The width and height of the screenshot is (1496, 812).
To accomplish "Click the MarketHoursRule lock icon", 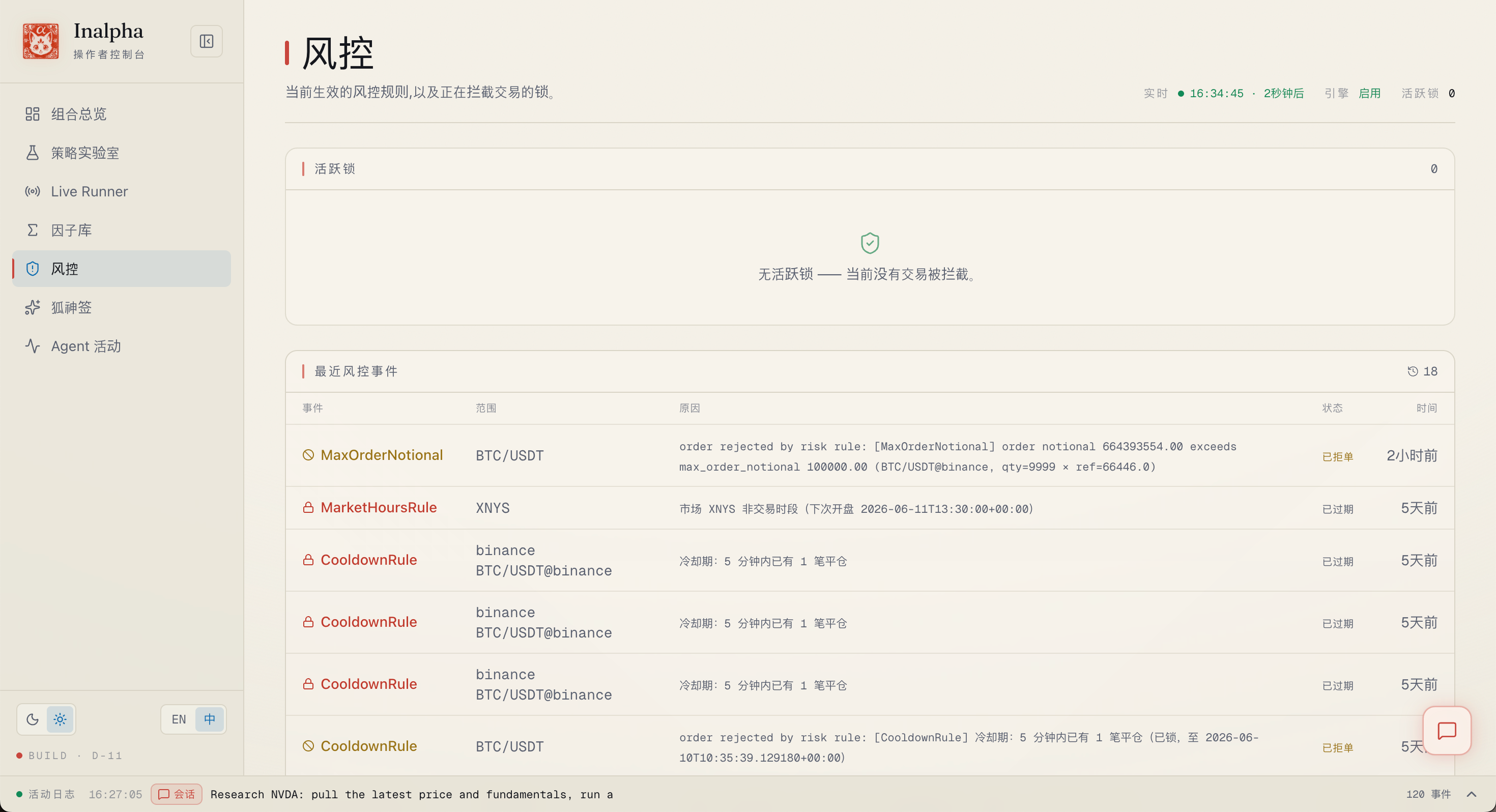I will (x=308, y=508).
